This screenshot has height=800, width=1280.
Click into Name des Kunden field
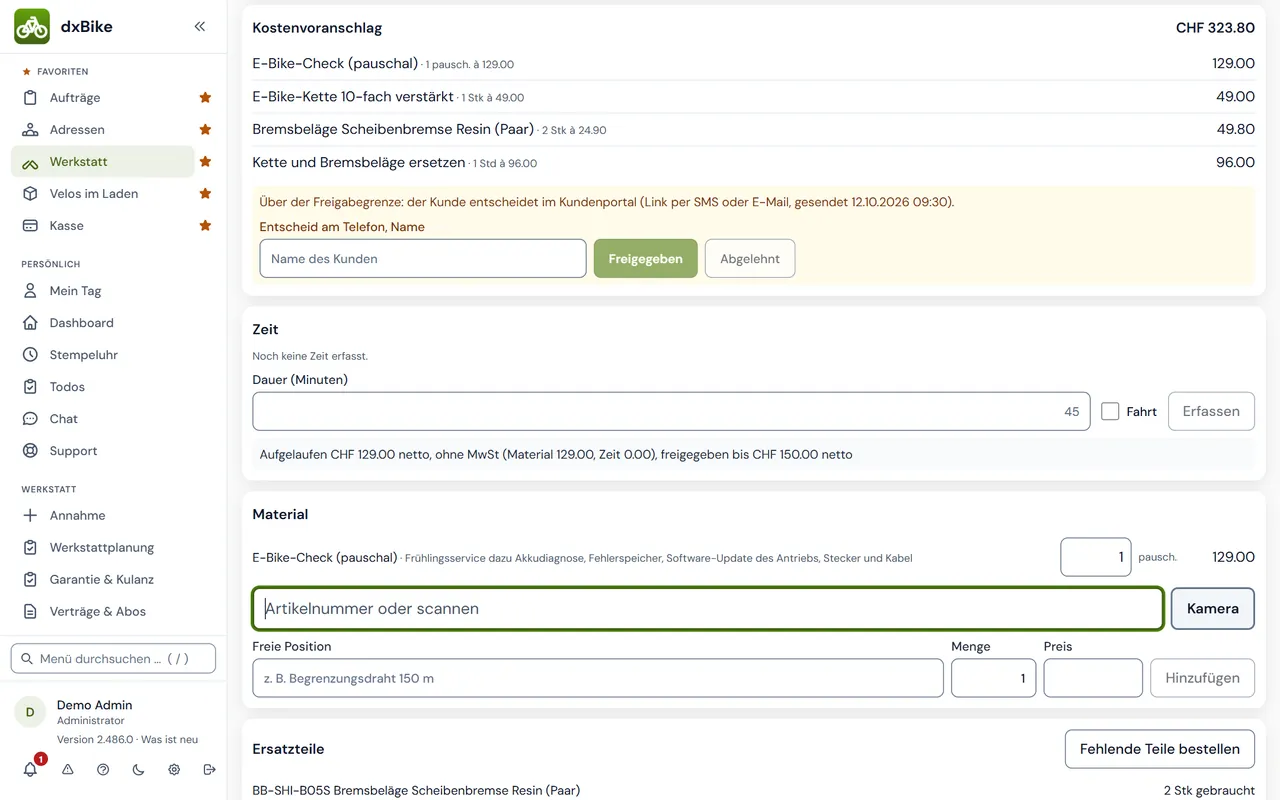[x=423, y=258]
